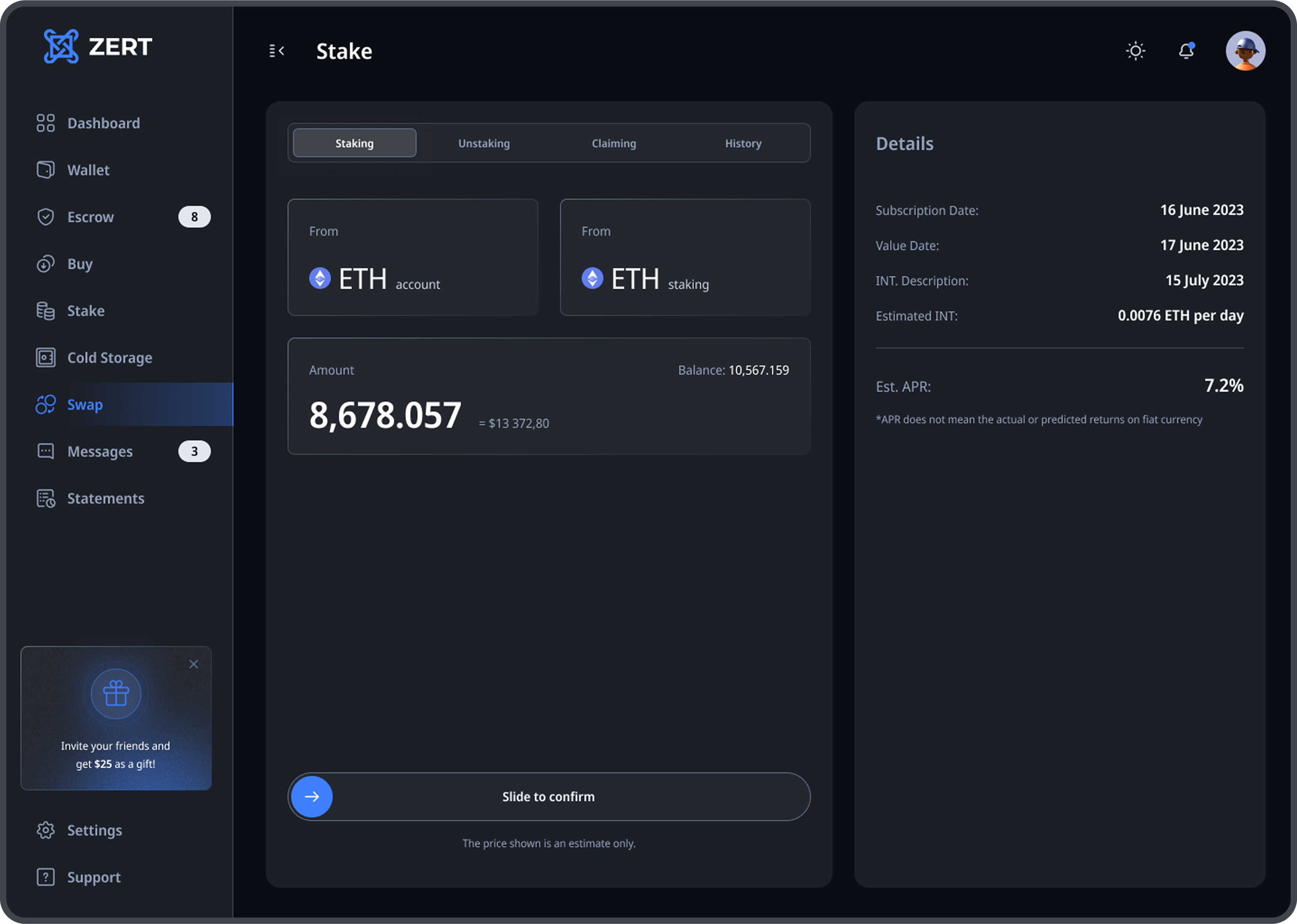Click the ZERT logo
Image resolution: width=1297 pixels, height=924 pixels.
[98, 47]
